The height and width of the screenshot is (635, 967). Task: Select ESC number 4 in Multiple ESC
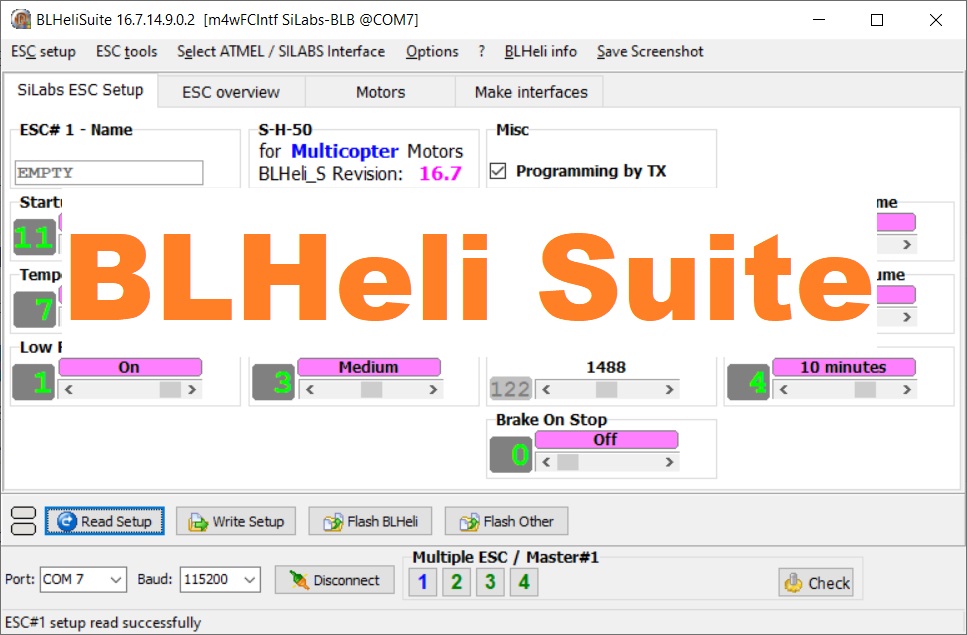coord(524,581)
